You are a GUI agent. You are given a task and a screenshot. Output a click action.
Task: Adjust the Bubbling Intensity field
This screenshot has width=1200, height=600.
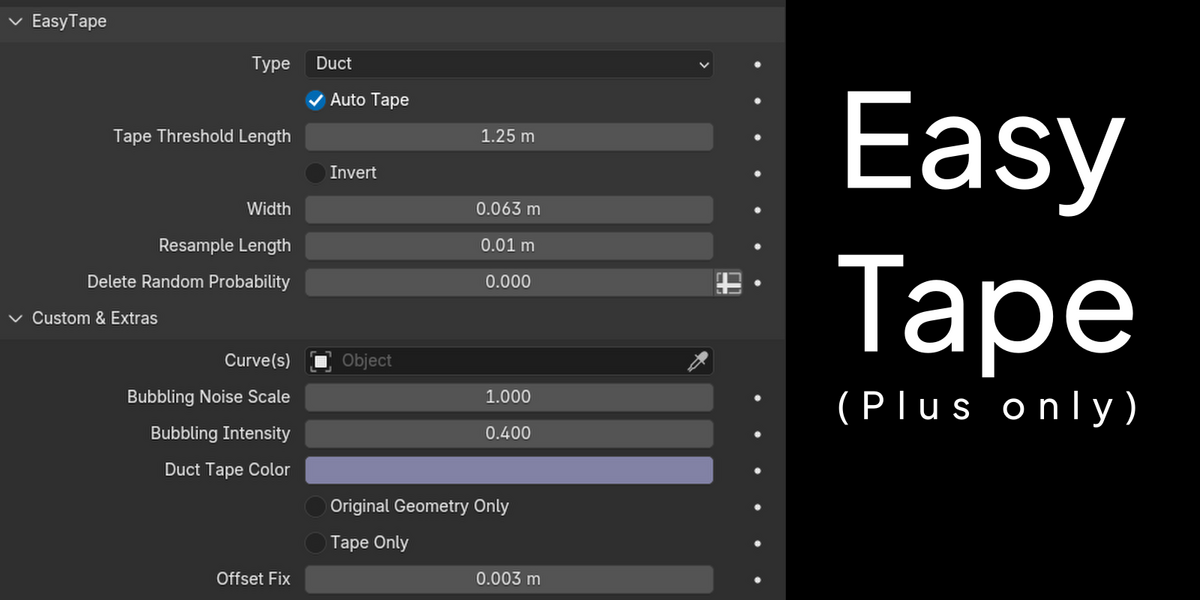click(x=509, y=434)
